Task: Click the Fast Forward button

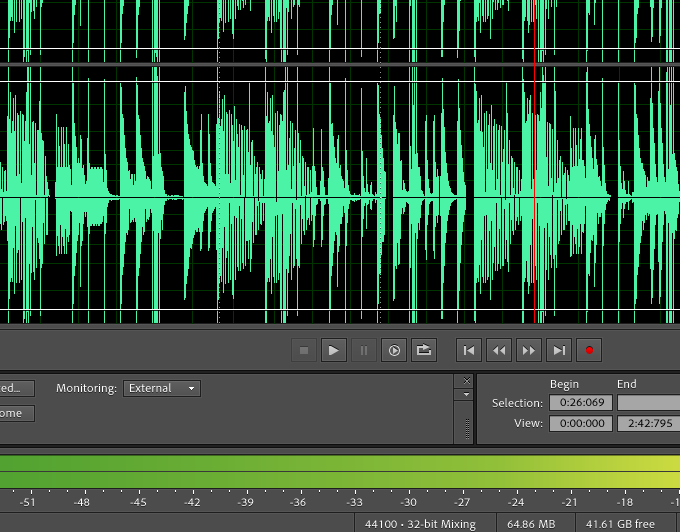Action: point(529,350)
